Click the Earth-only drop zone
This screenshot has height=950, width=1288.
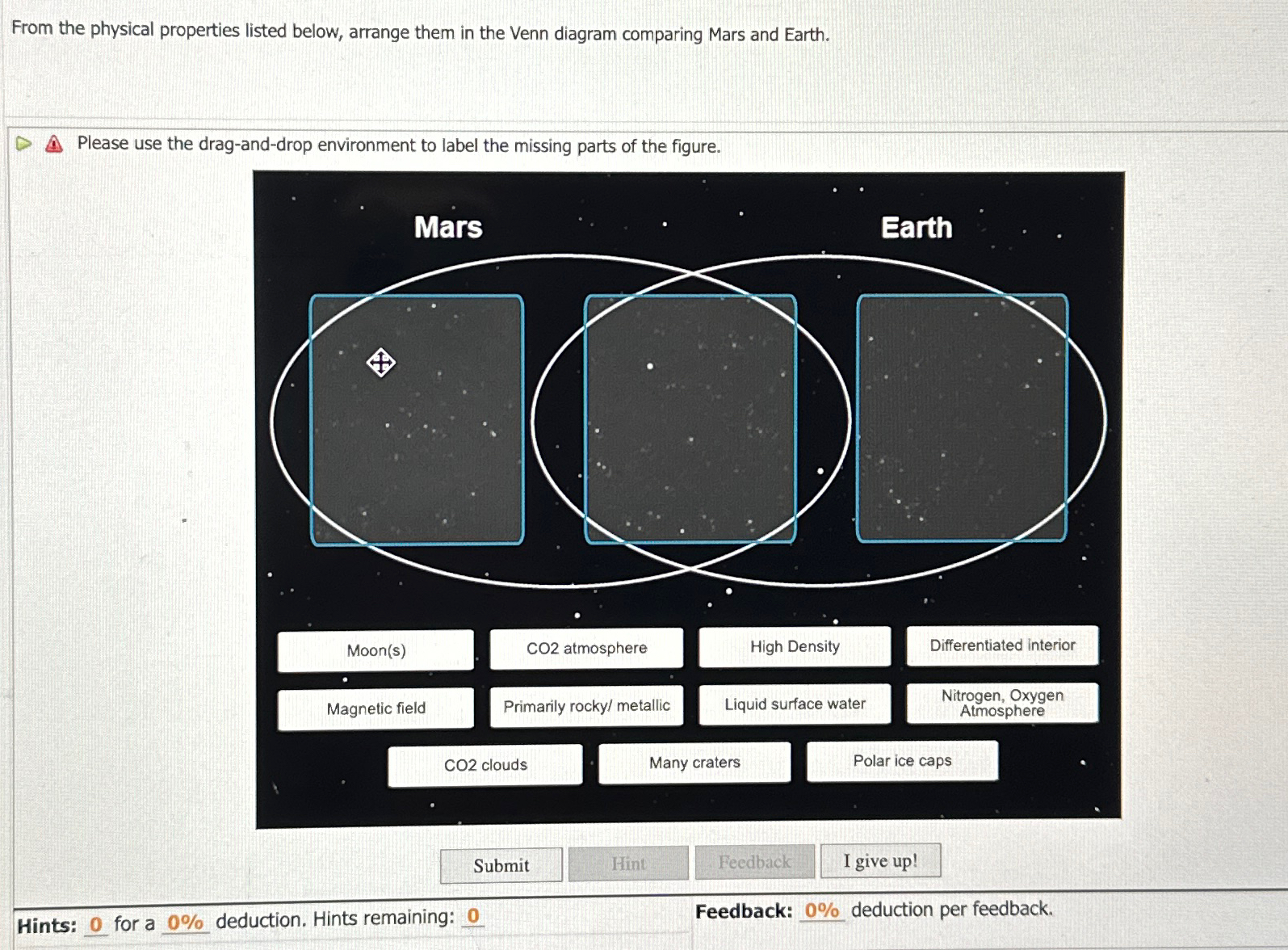pos(962,418)
